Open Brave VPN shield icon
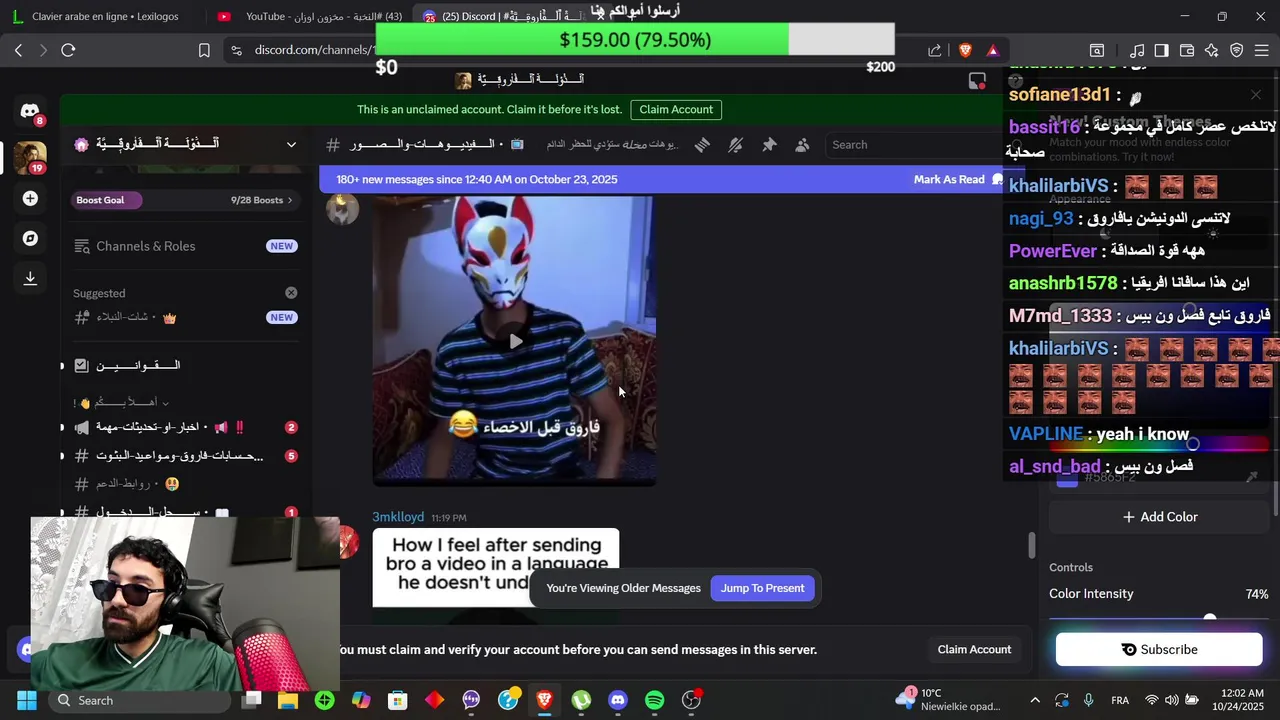 point(1237,50)
